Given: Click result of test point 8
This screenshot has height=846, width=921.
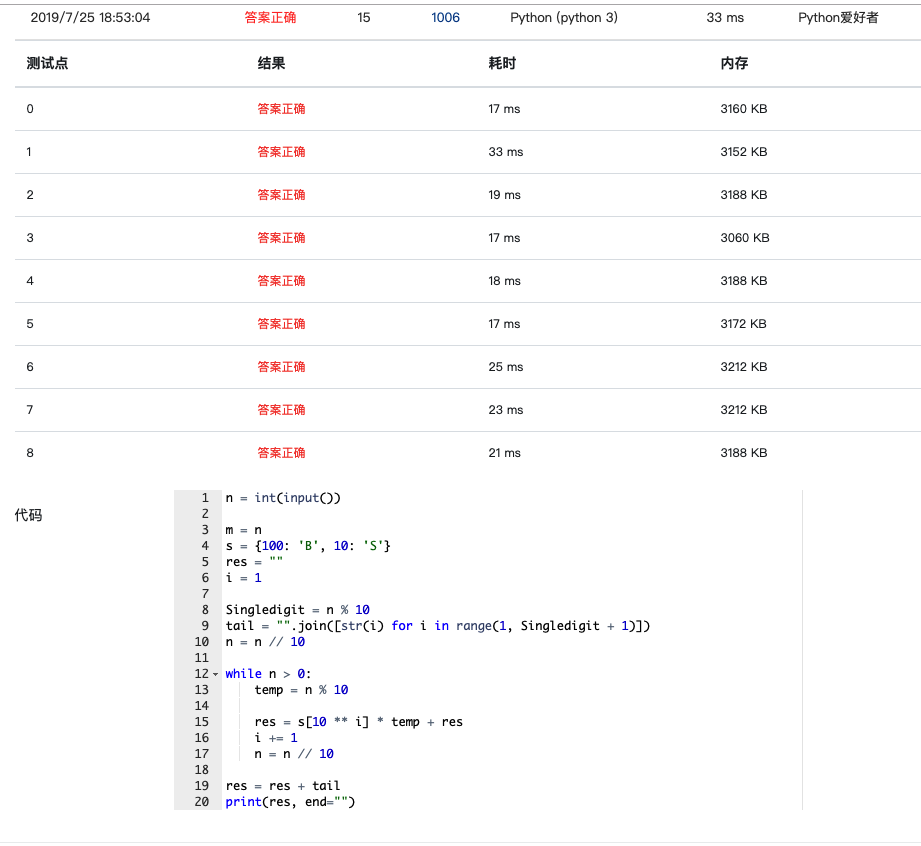Looking at the screenshot, I should tap(281, 453).
